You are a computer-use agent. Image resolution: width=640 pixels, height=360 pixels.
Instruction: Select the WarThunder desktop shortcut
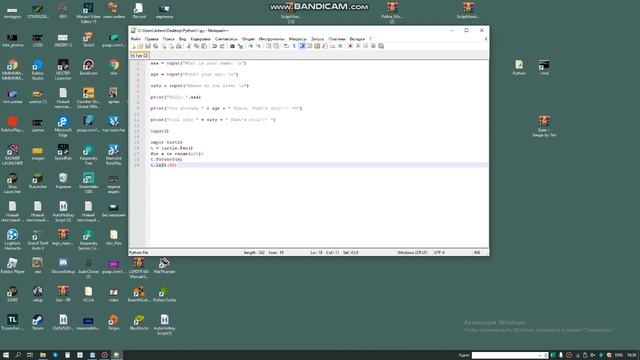pyautogui.click(x=164, y=266)
